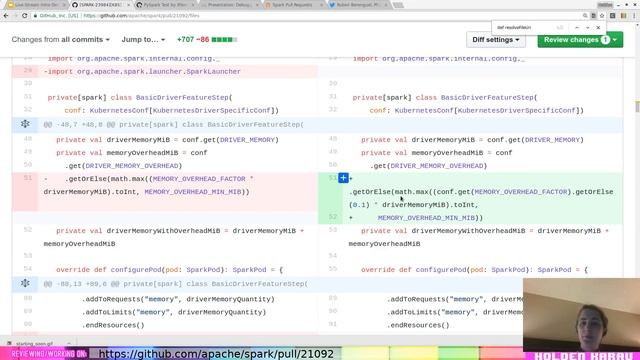This screenshot has height=360, width=640.
Task: Click the page's vertical scrollbar
Action: click(637, 106)
